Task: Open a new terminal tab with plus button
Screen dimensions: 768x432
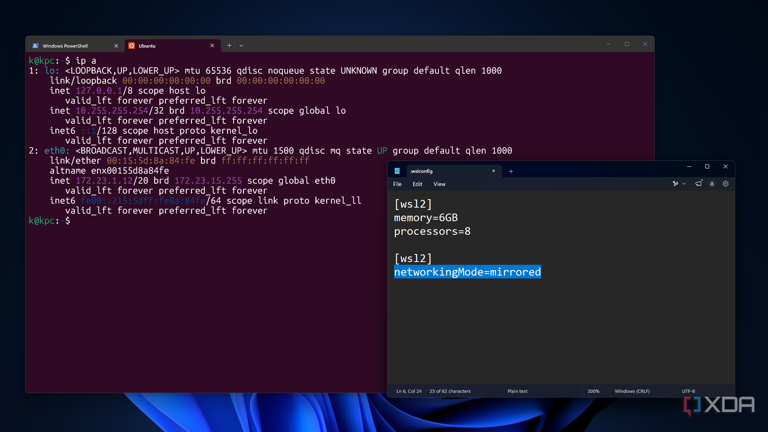Action: (x=229, y=46)
